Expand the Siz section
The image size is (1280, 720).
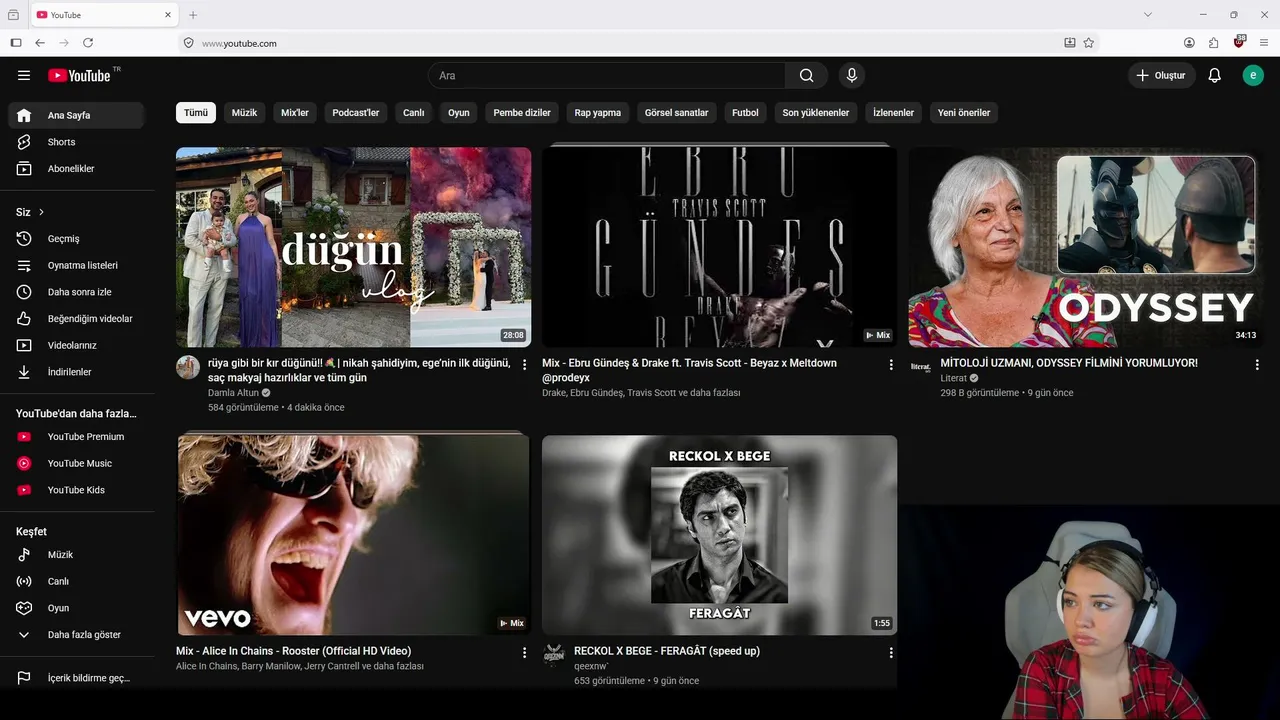pos(30,212)
